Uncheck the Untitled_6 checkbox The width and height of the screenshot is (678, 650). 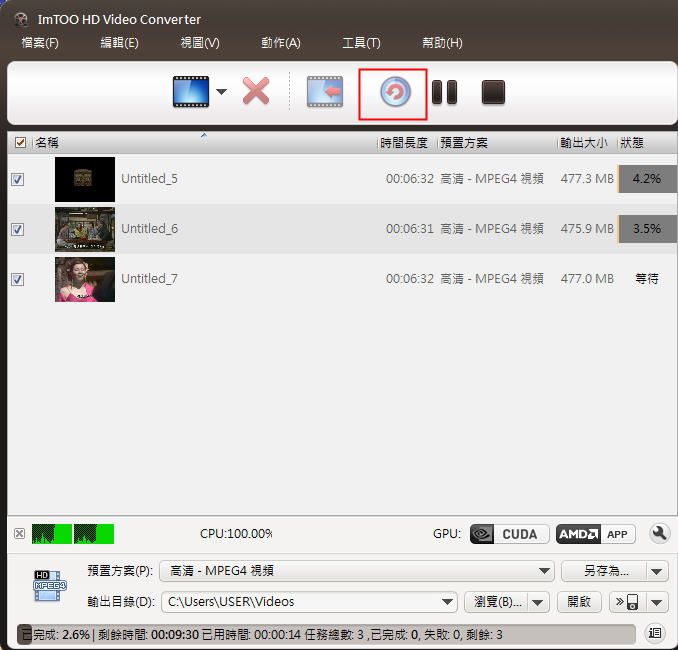pyautogui.click(x=17, y=229)
